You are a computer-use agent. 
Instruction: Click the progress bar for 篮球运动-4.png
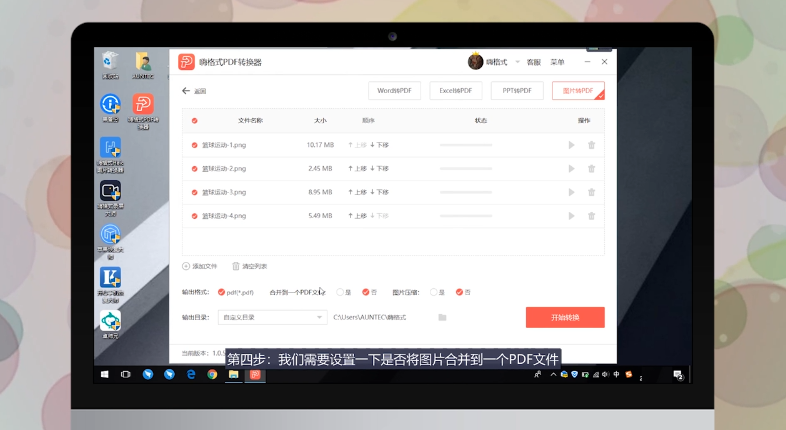point(466,216)
